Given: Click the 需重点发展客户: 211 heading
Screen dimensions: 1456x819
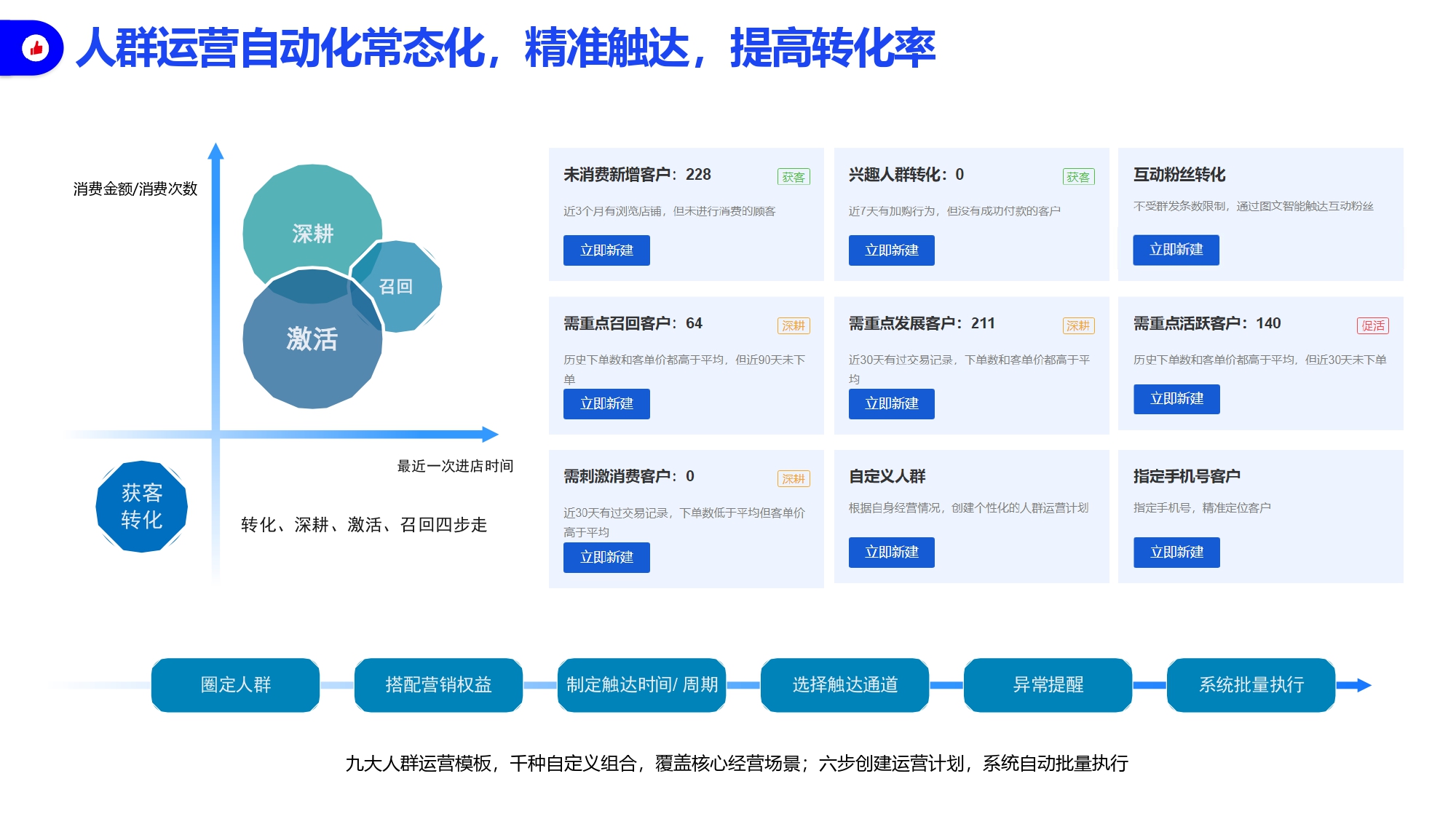Looking at the screenshot, I should coord(922,323).
